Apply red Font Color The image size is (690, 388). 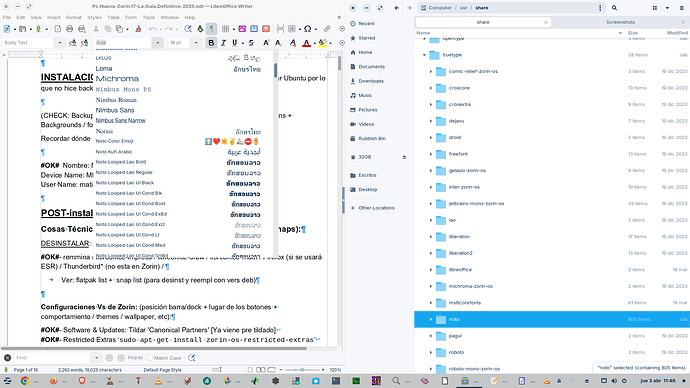[x=306, y=43]
